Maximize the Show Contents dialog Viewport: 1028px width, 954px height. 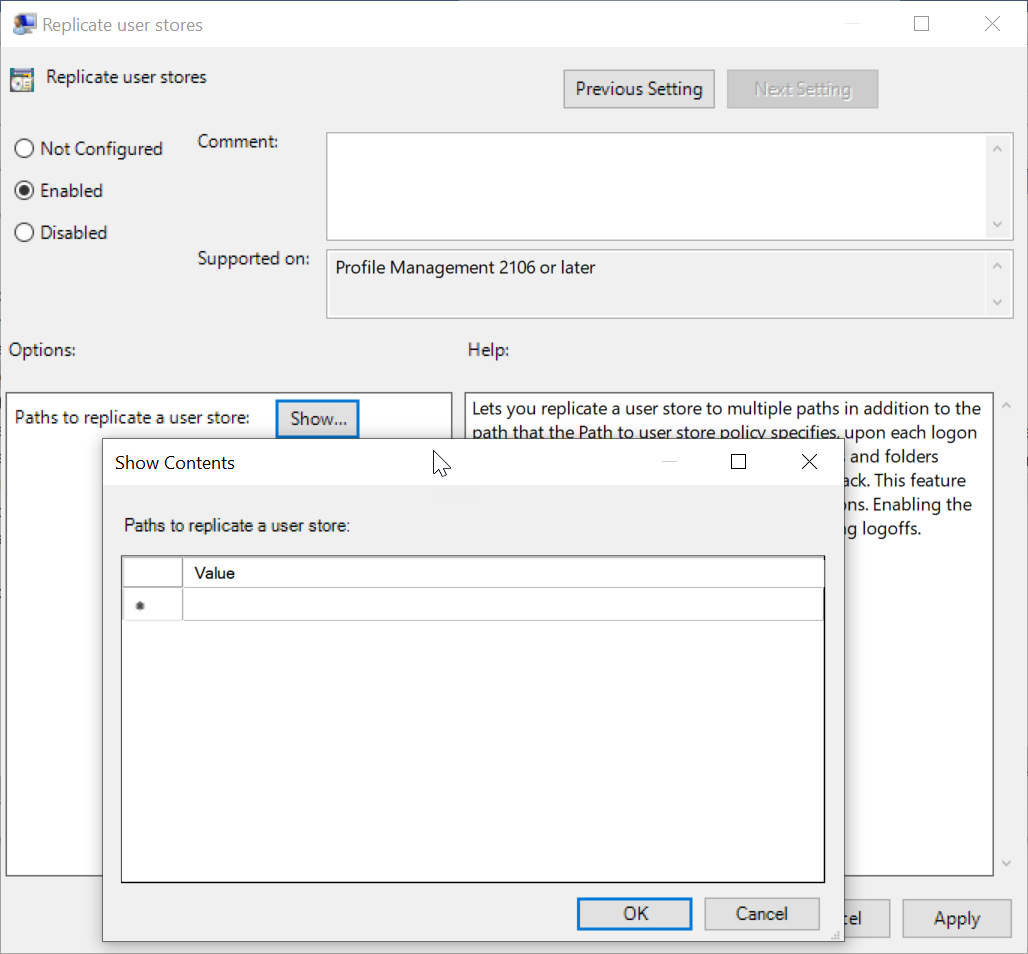pyautogui.click(x=738, y=462)
